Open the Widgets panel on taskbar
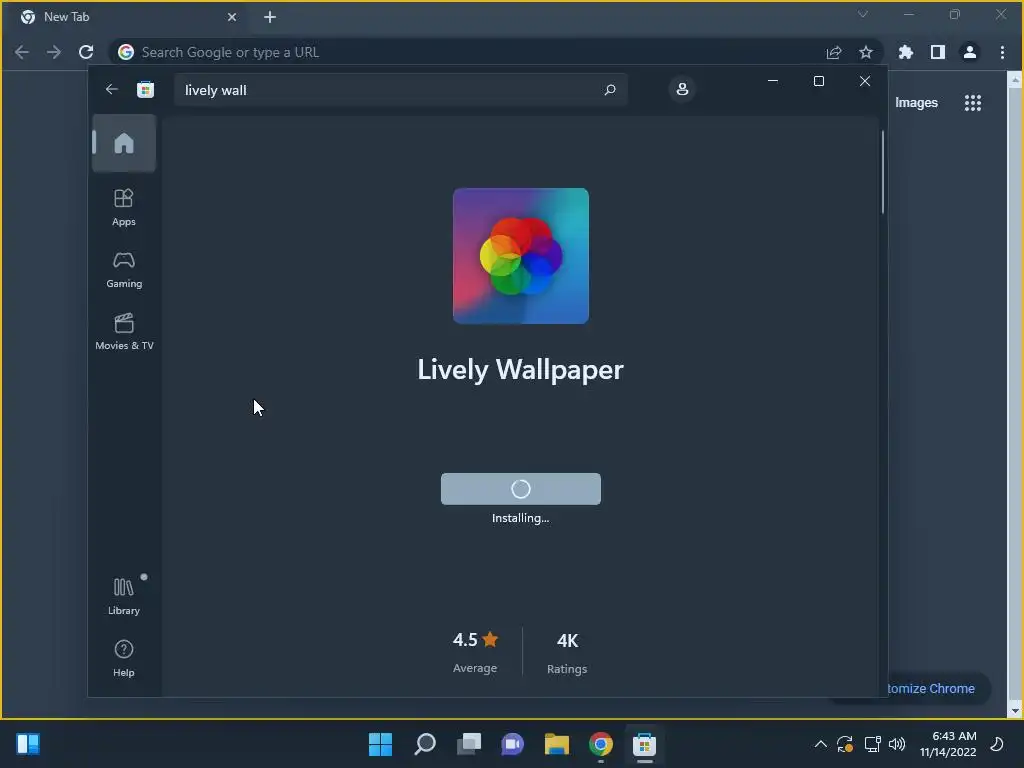 (28, 744)
